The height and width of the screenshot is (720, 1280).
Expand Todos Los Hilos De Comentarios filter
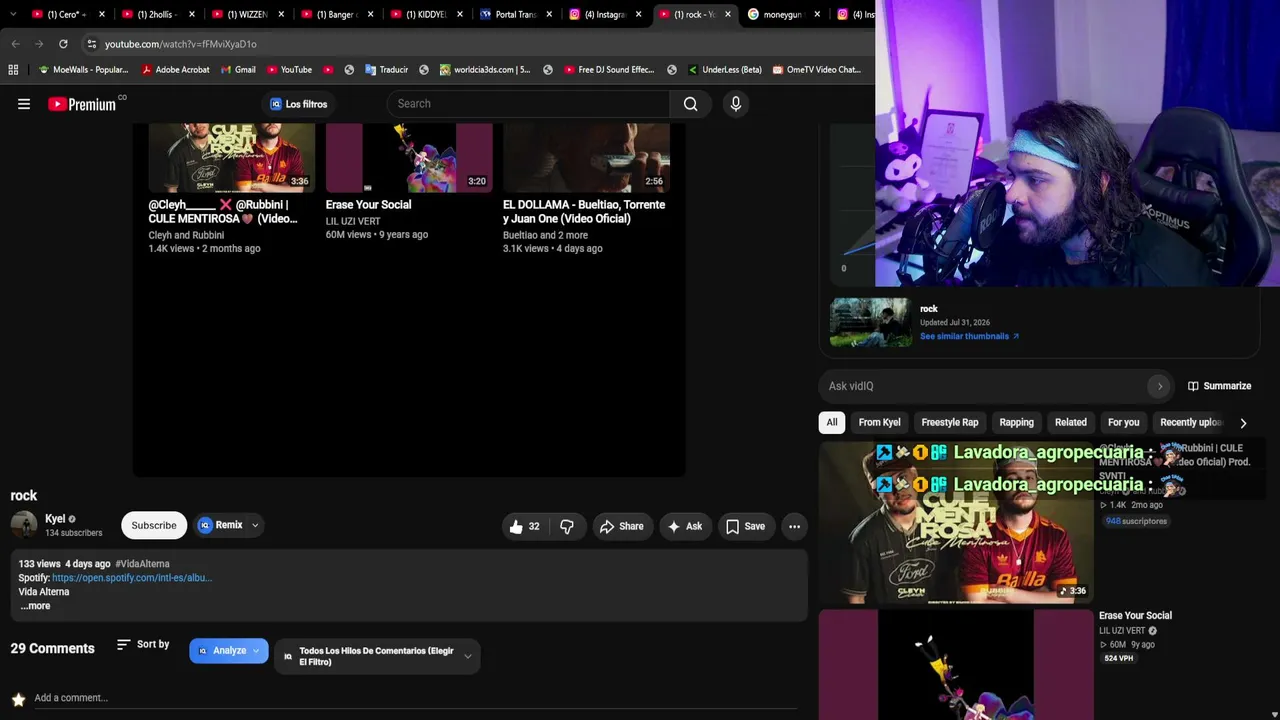377,656
